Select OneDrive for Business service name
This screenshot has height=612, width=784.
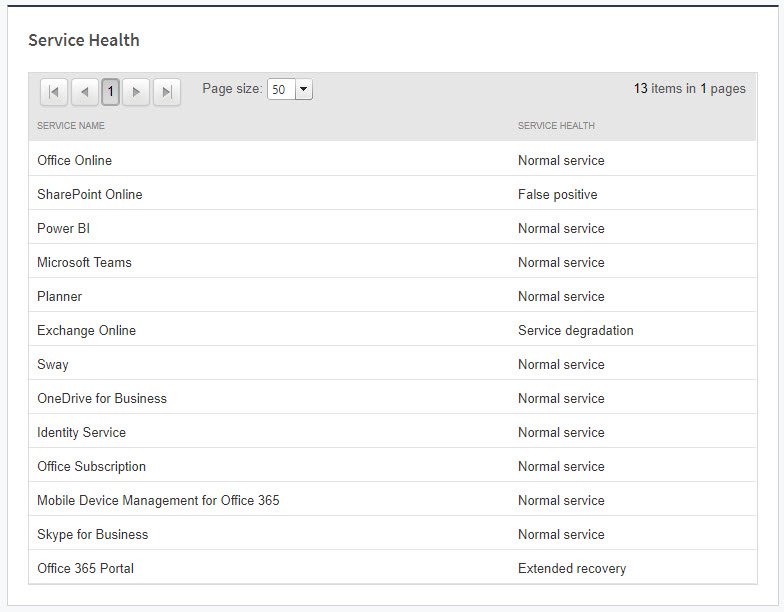[102, 398]
